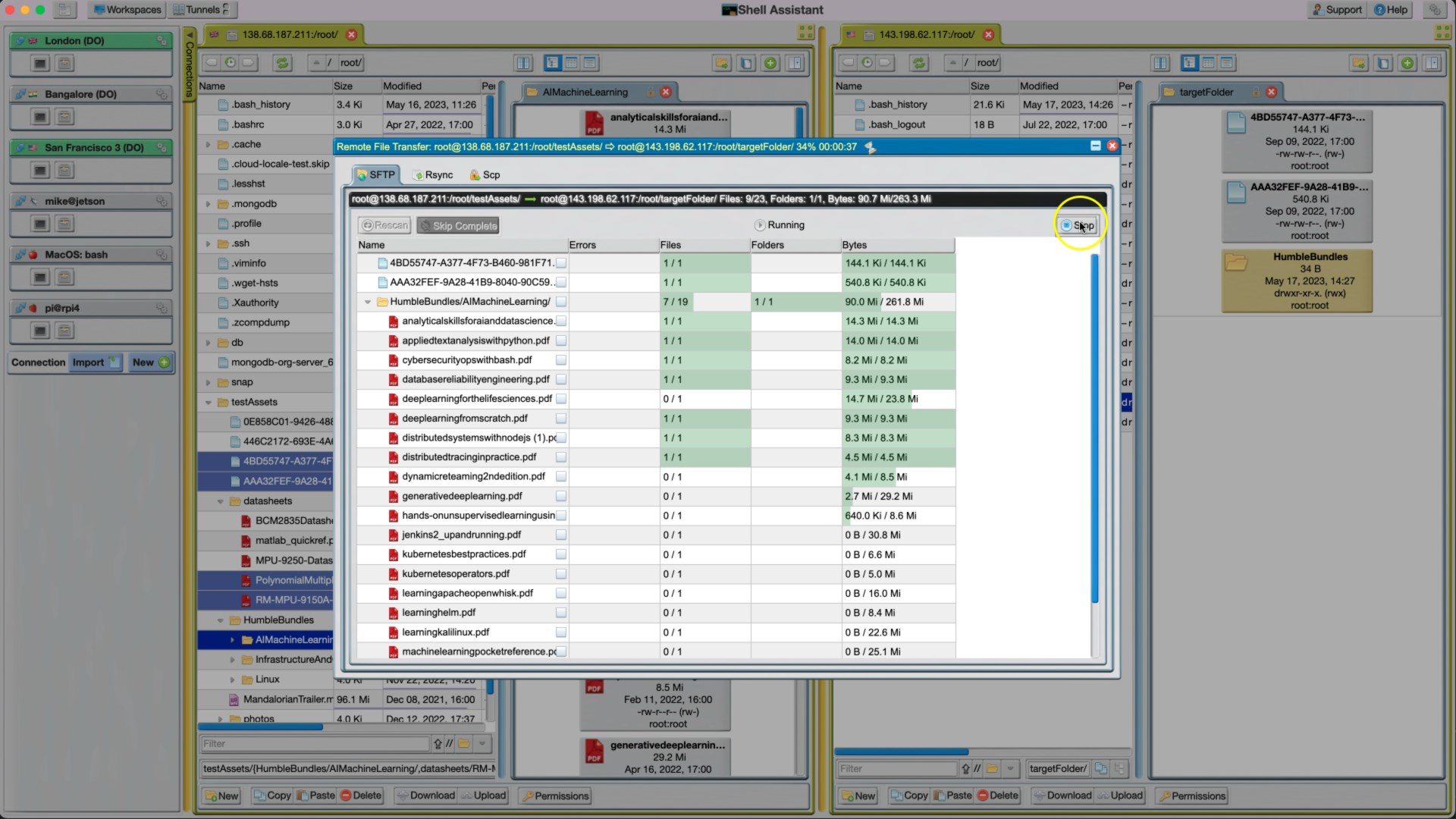The image size is (1456, 819).
Task: Select tree view mode in left browser
Action: 553,63
